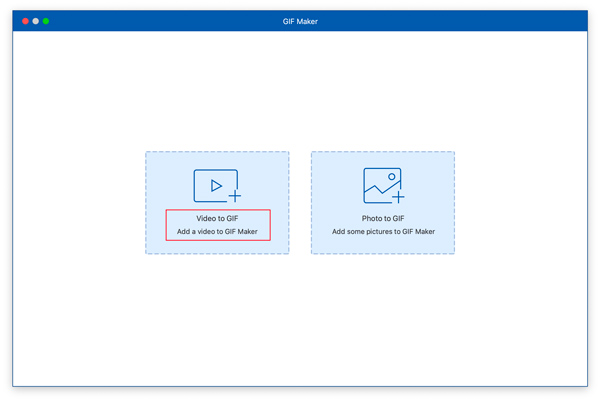Click the play triangle inside video icon
The image size is (600, 401).
click(214, 186)
